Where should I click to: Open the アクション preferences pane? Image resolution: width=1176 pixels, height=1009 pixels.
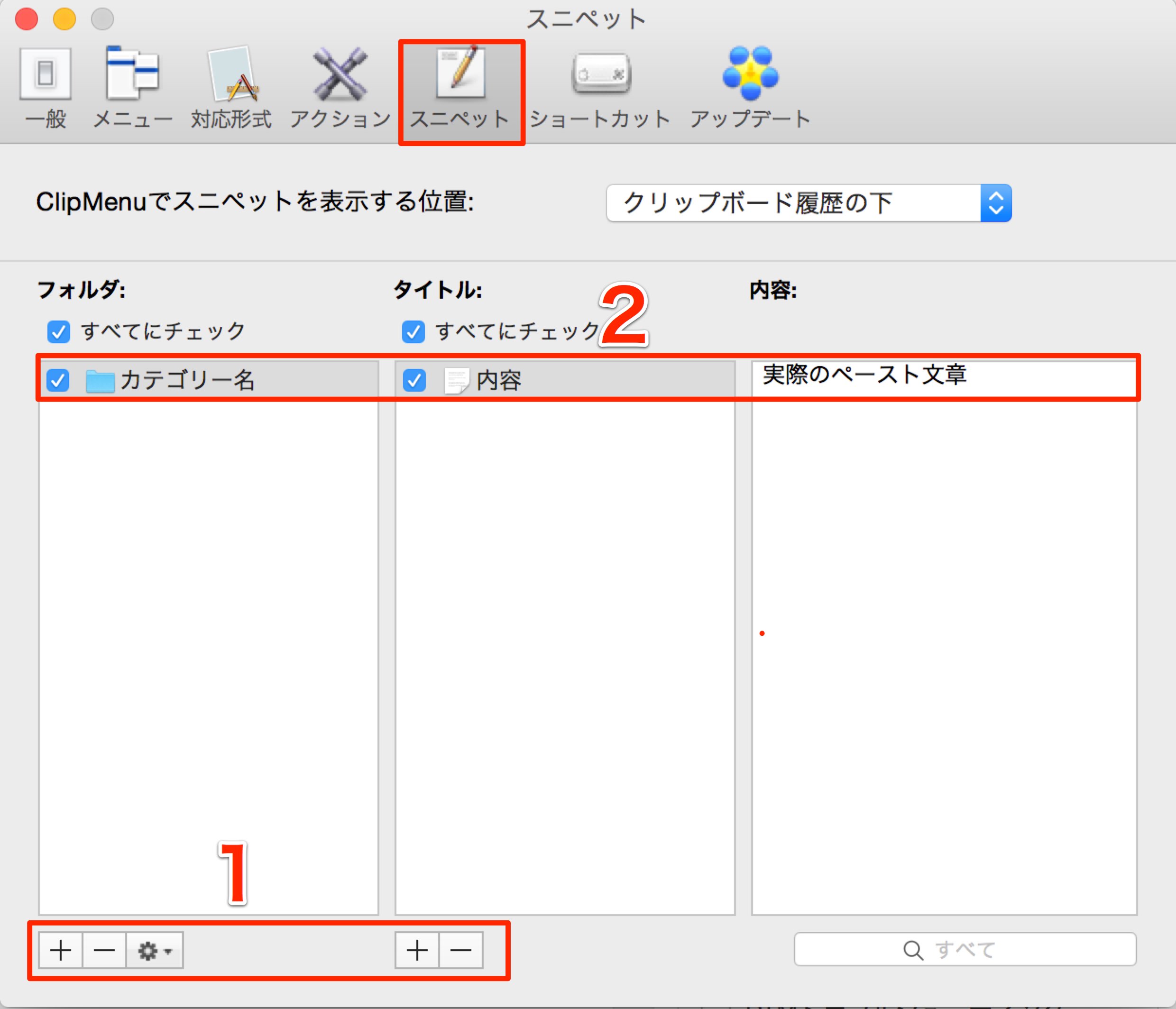tap(340, 88)
